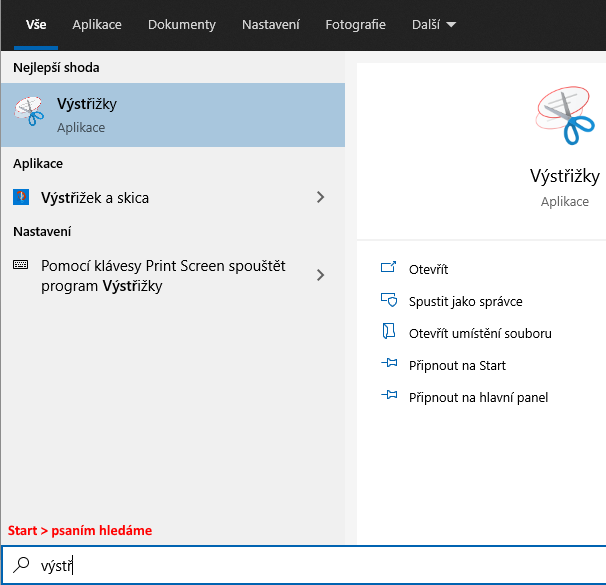This screenshot has height=585, width=606.
Task: Switch to the Aplikace tab
Action: point(97,25)
